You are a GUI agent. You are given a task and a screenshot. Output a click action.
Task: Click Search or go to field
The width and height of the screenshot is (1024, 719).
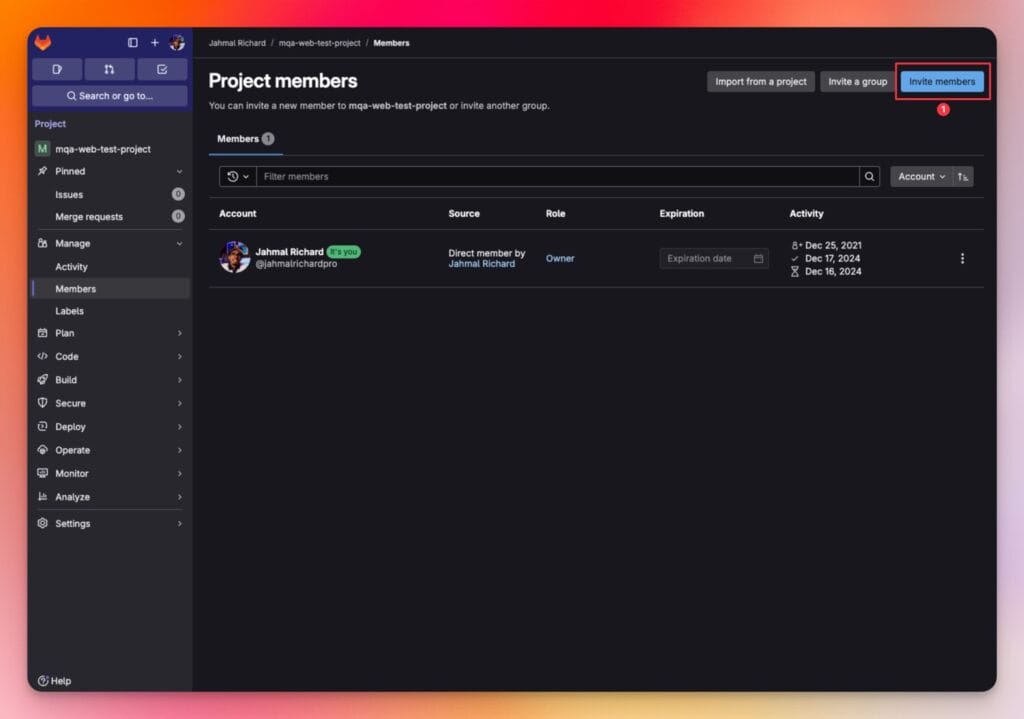110,96
